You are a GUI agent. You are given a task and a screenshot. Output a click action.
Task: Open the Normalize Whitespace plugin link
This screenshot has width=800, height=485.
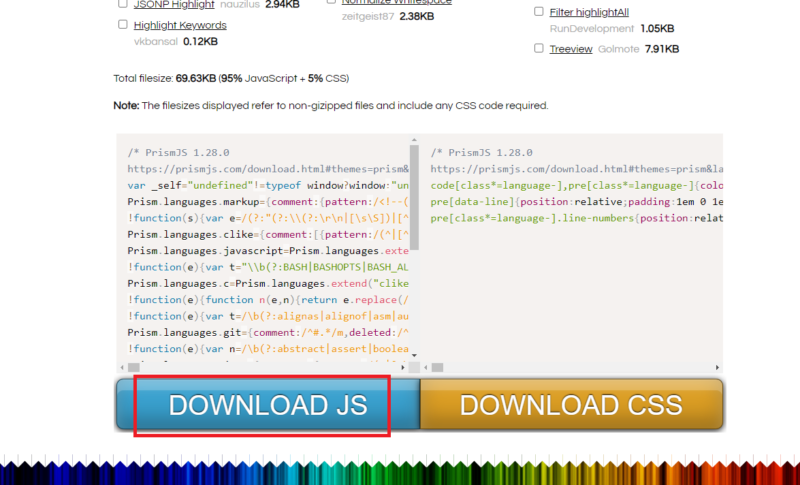397,2
